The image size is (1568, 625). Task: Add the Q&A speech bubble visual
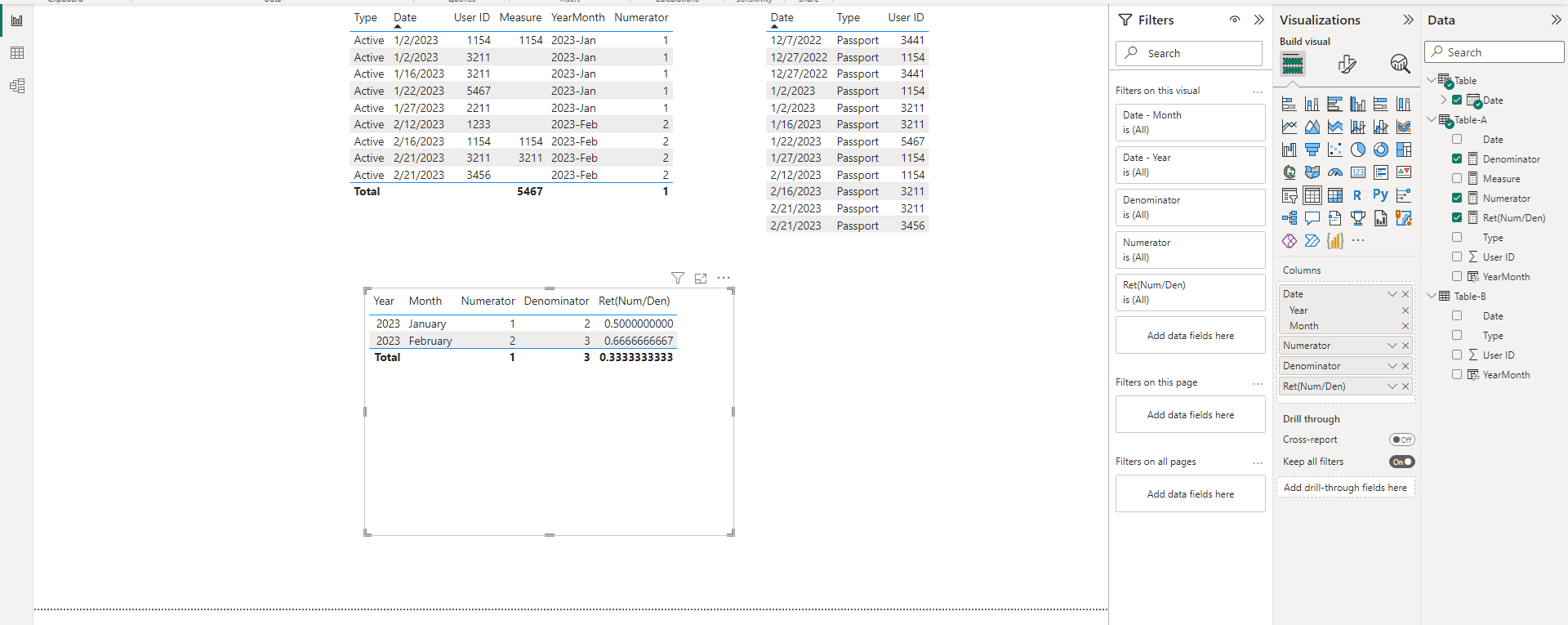[1312, 218]
